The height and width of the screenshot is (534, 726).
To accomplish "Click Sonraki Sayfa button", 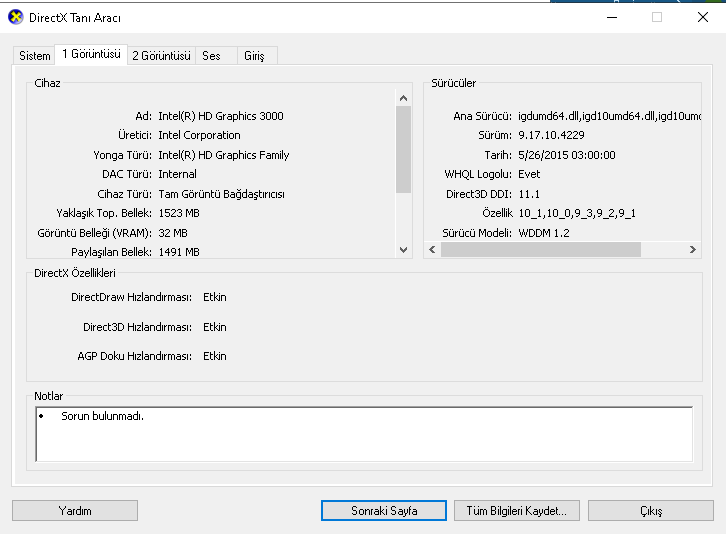I will pyautogui.click(x=384, y=510).
